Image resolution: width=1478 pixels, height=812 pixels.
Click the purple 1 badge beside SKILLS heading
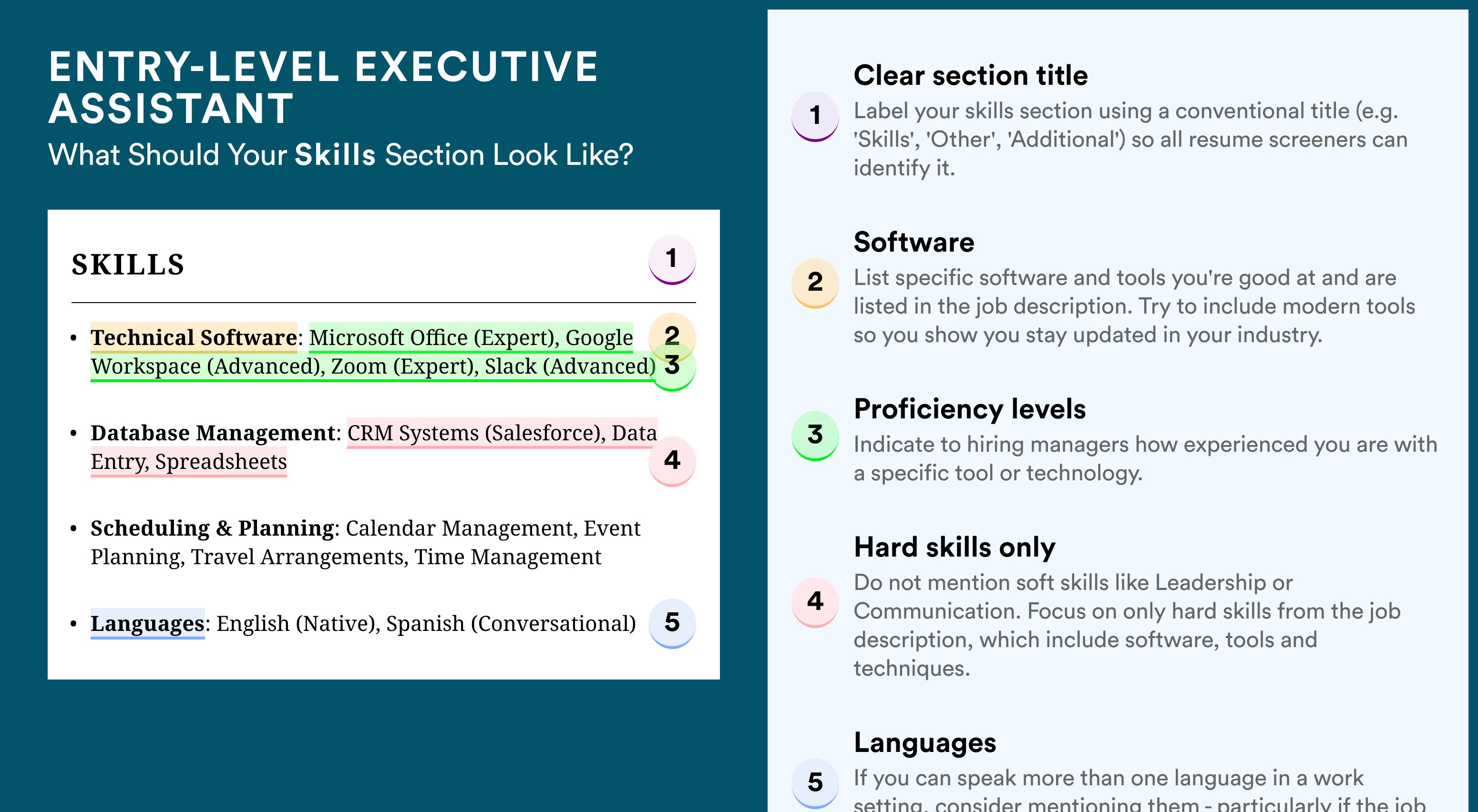671,259
